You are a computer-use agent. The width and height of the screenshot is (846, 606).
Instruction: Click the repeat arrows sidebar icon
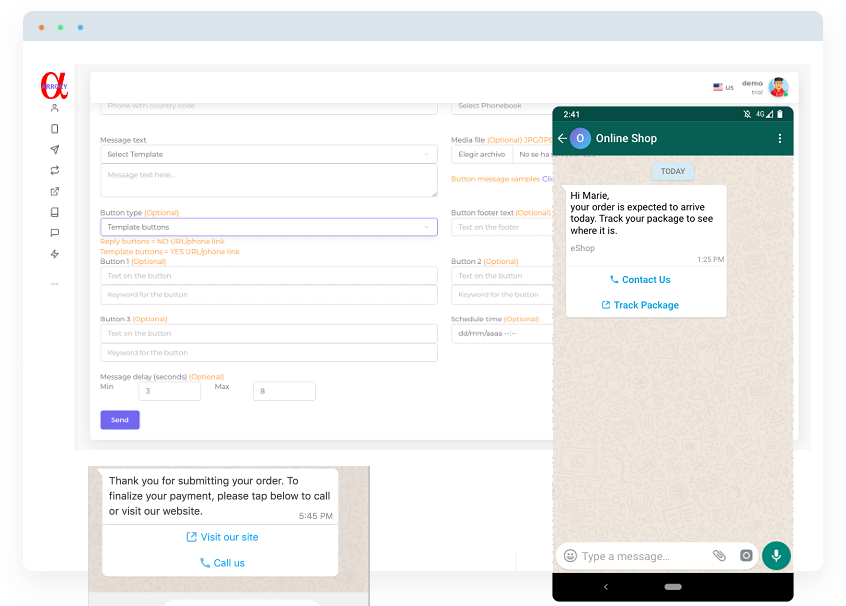(x=55, y=171)
